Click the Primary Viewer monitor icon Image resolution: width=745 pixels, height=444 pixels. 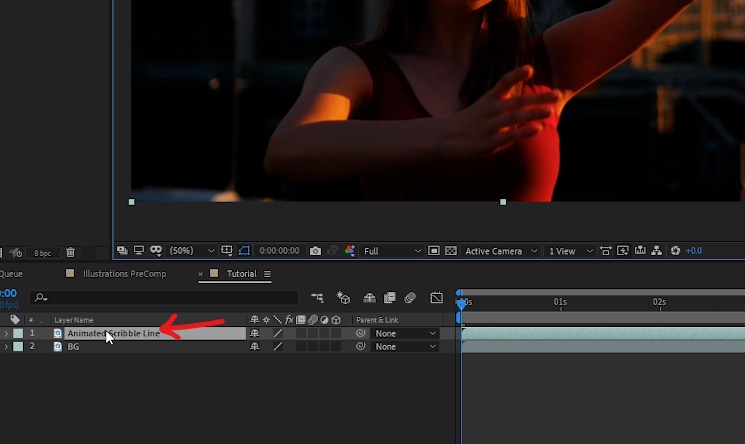139,251
